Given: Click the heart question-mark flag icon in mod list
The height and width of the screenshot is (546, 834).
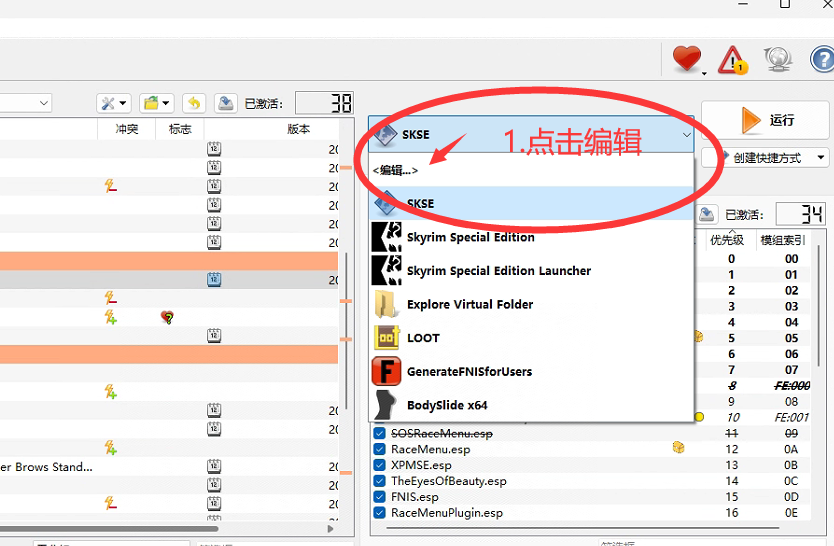Looking at the screenshot, I should click(x=167, y=317).
